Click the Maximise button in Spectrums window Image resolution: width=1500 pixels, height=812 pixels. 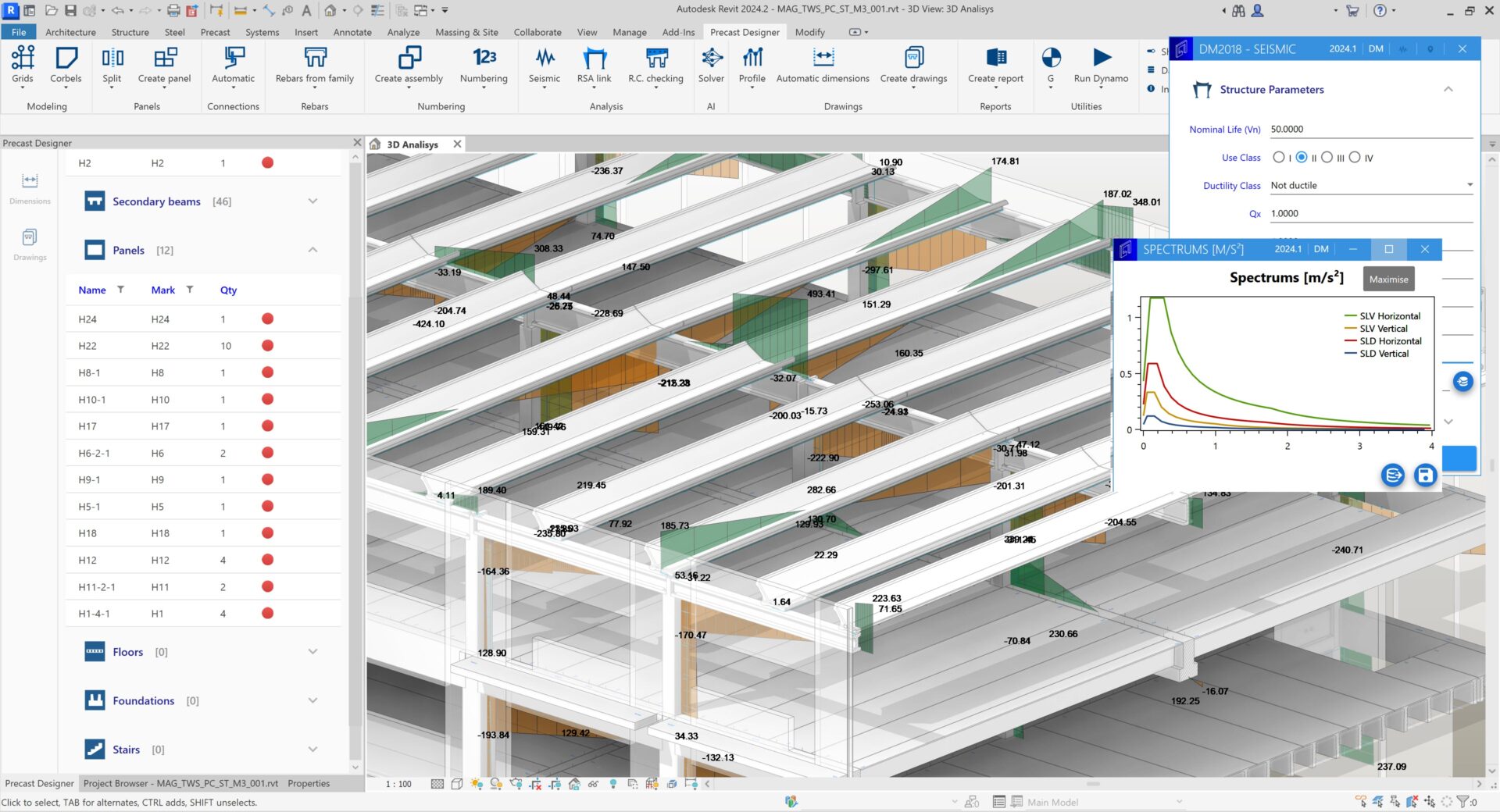[1388, 279]
